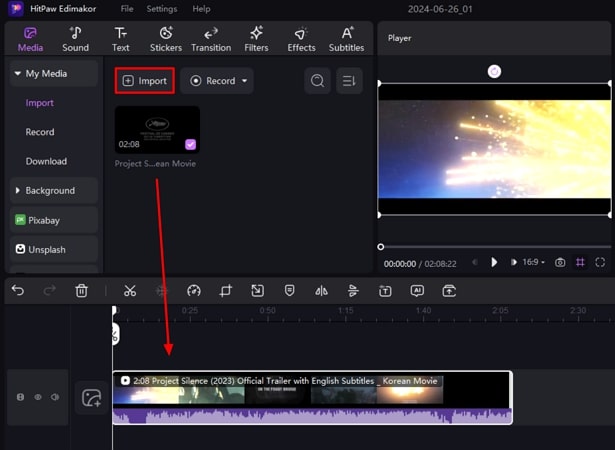Click the add text box icon
The height and width of the screenshot is (450, 615).
(385, 291)
